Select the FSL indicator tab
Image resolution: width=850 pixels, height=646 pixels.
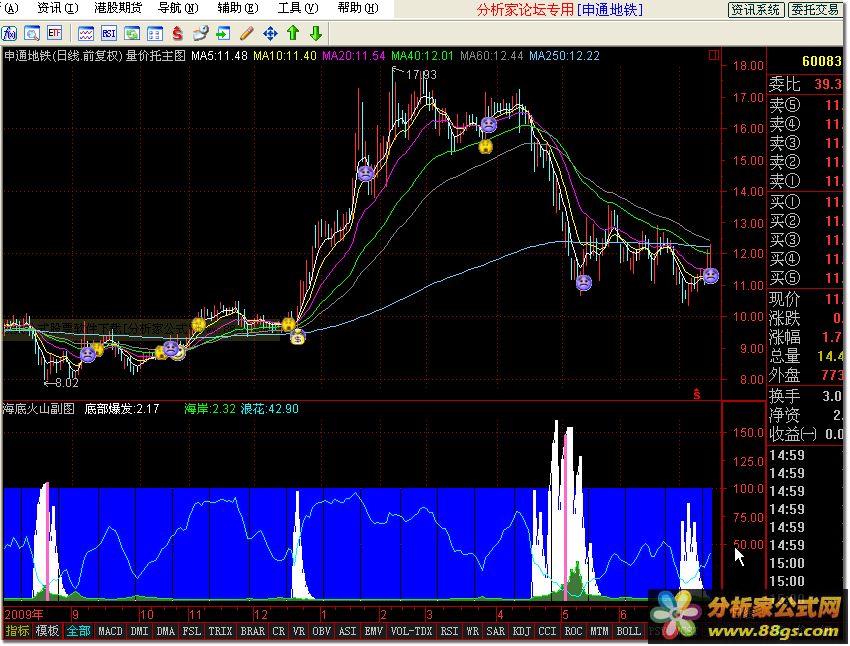click(x=192, y=631)
